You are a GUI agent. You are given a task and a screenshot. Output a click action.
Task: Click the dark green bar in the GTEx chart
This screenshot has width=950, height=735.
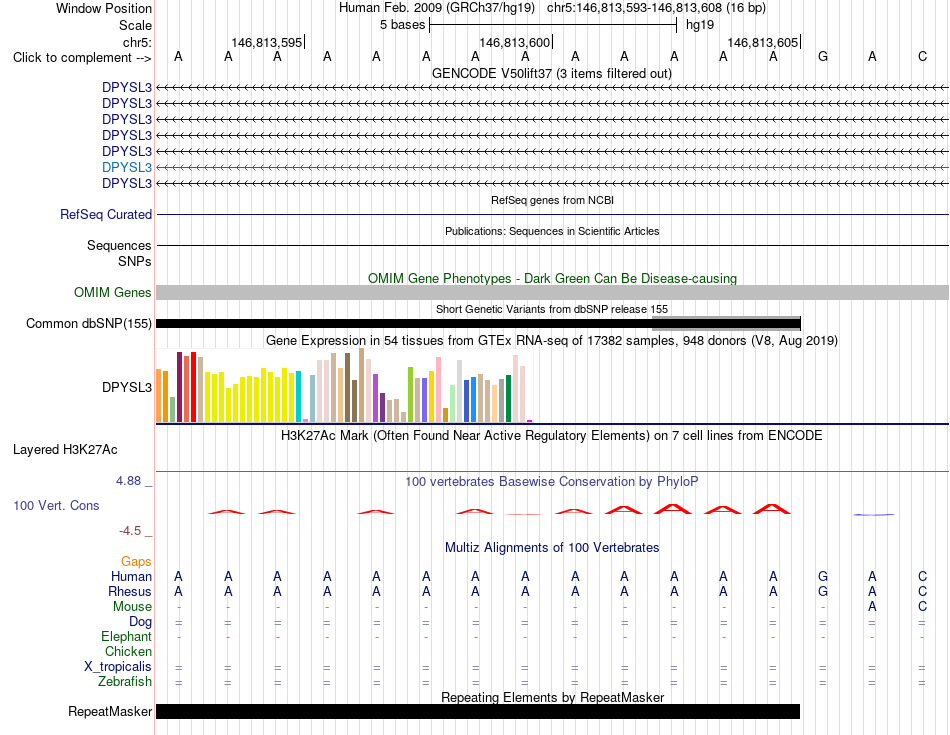509,399
